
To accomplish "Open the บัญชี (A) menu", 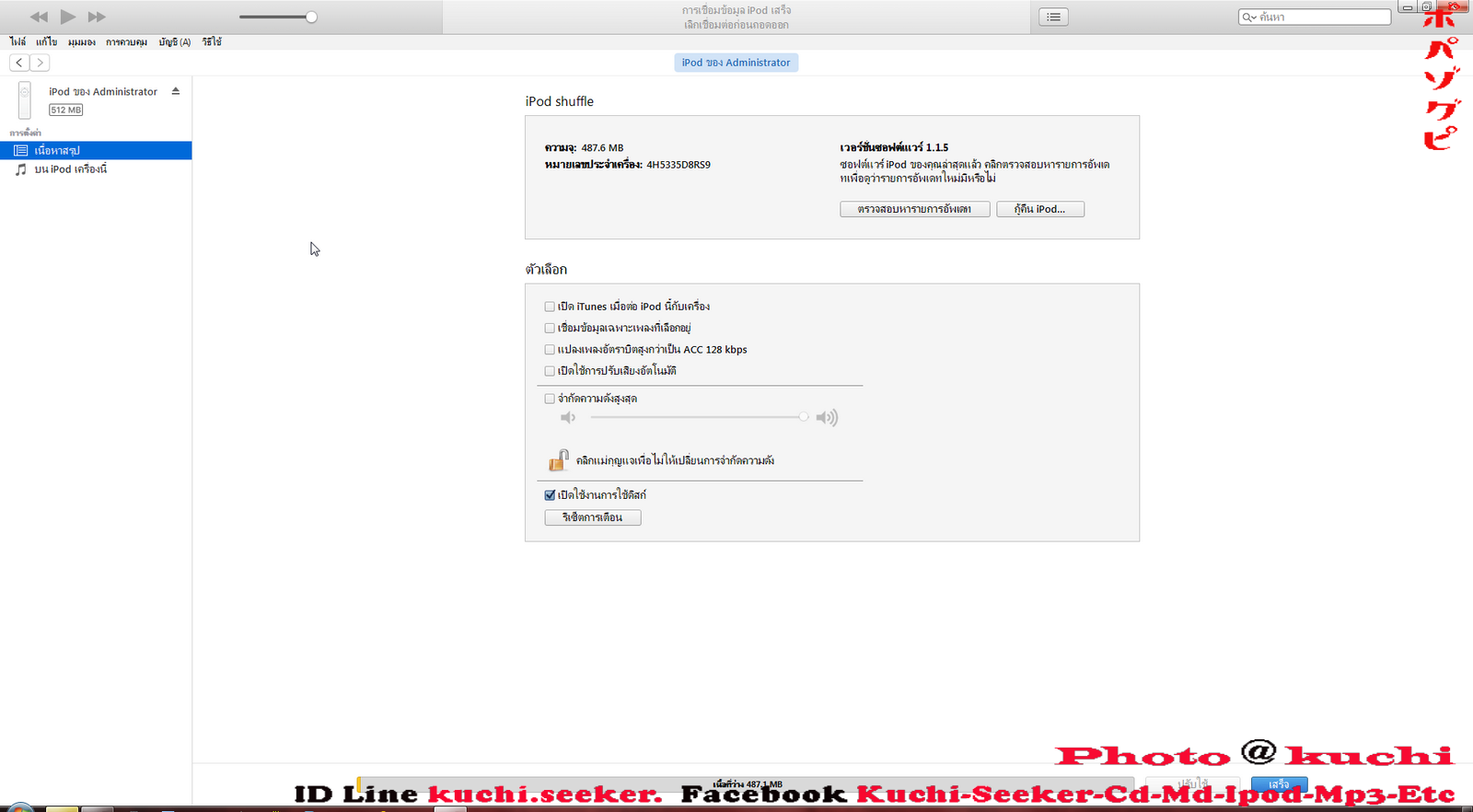I will pyautogui.click(x=174, y=41).
